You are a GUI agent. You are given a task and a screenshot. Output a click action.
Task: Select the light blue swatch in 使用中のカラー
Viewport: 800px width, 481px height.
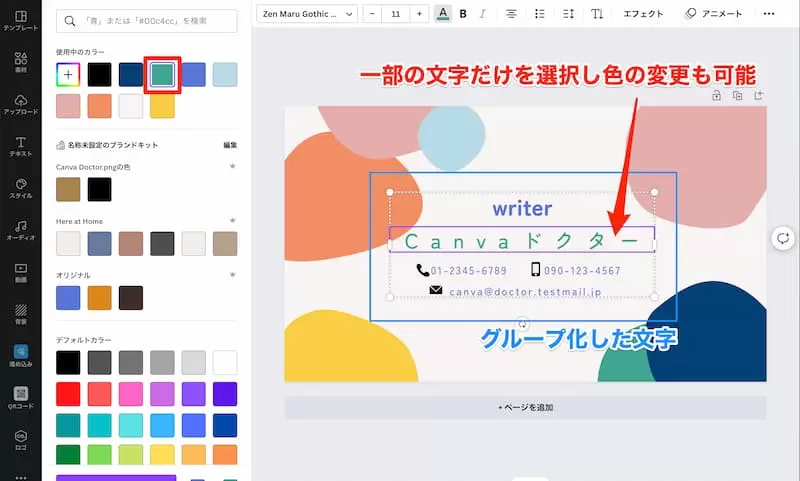point(225,74)
